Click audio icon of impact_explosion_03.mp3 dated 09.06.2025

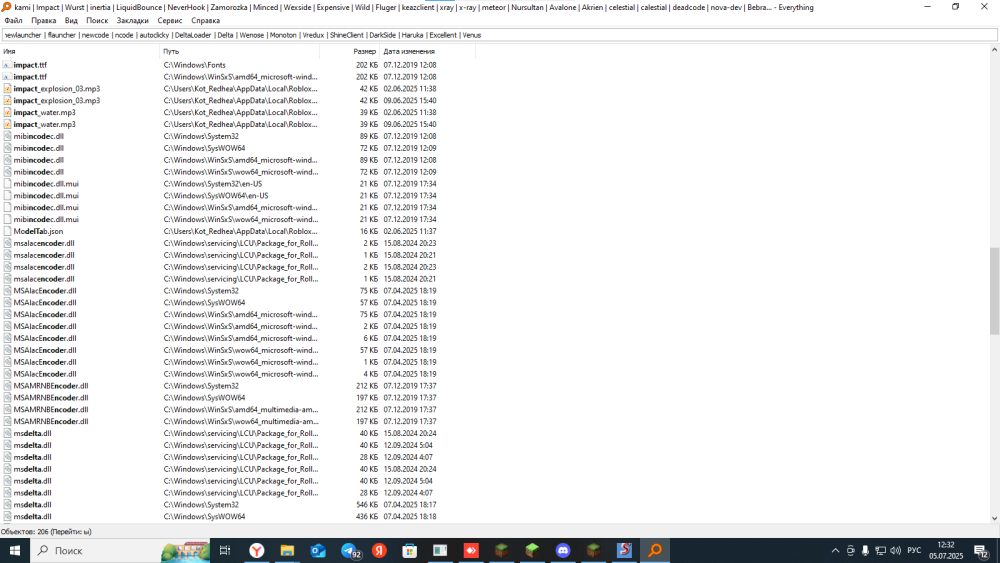point(7,101)
